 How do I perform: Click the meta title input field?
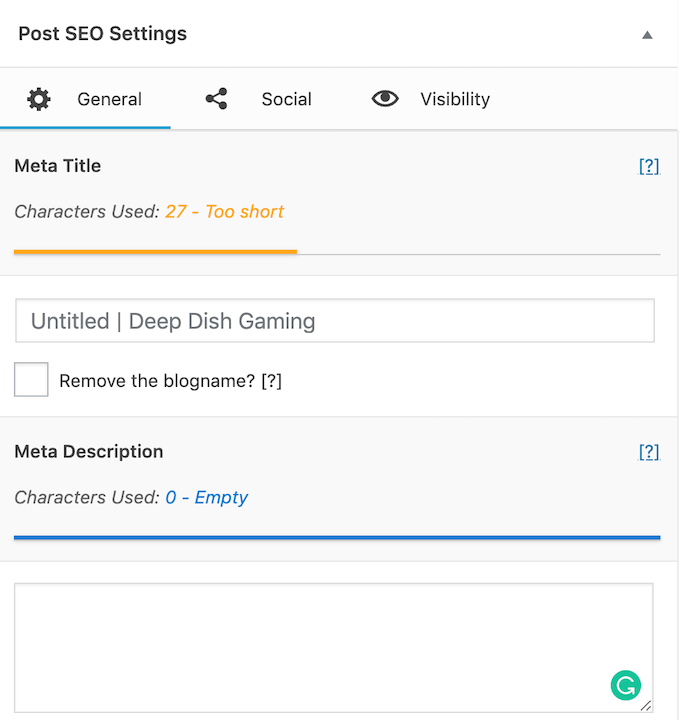[x=335, y=321]
